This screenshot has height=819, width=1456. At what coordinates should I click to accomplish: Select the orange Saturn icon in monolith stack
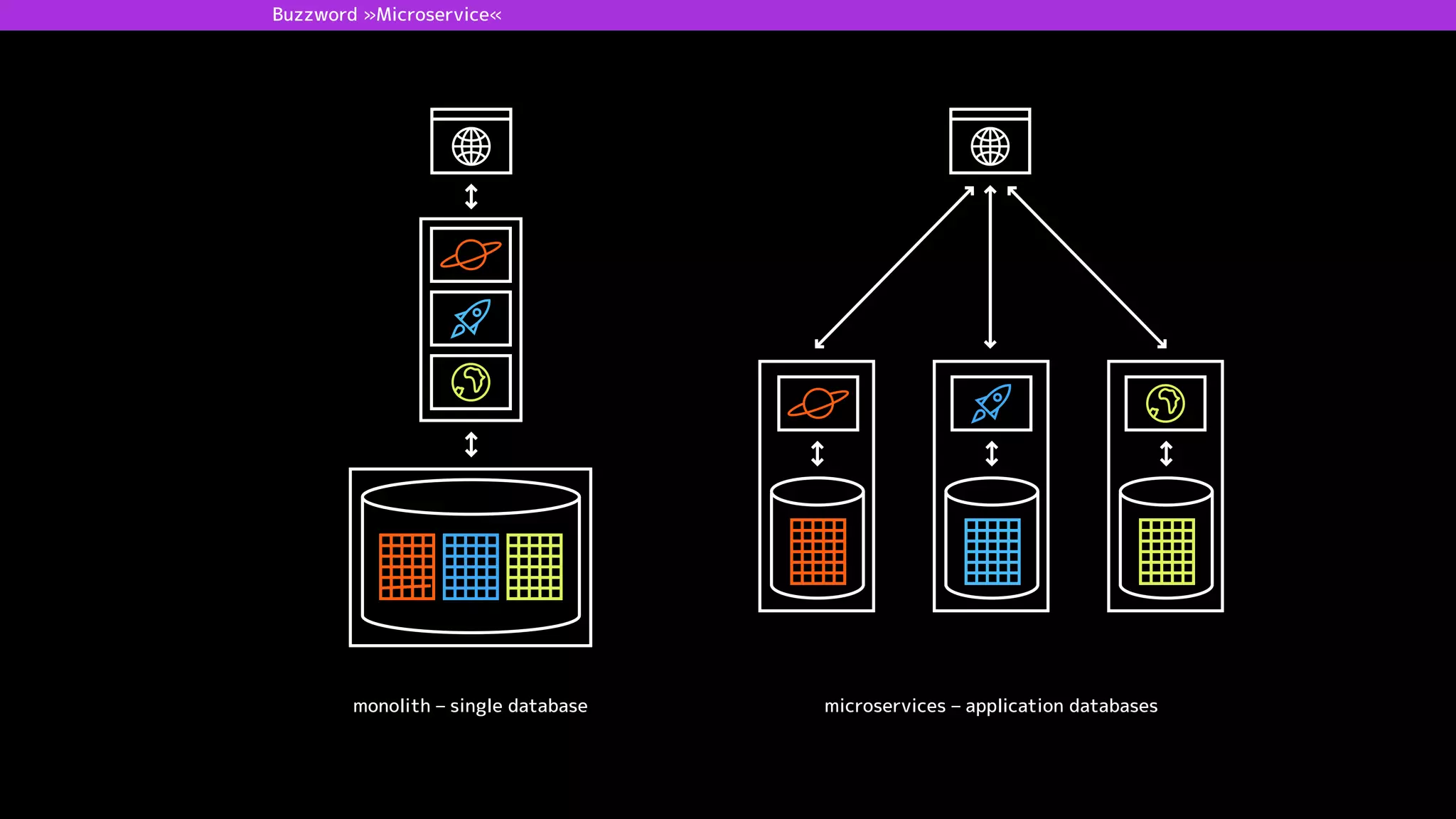coord(471,255)
